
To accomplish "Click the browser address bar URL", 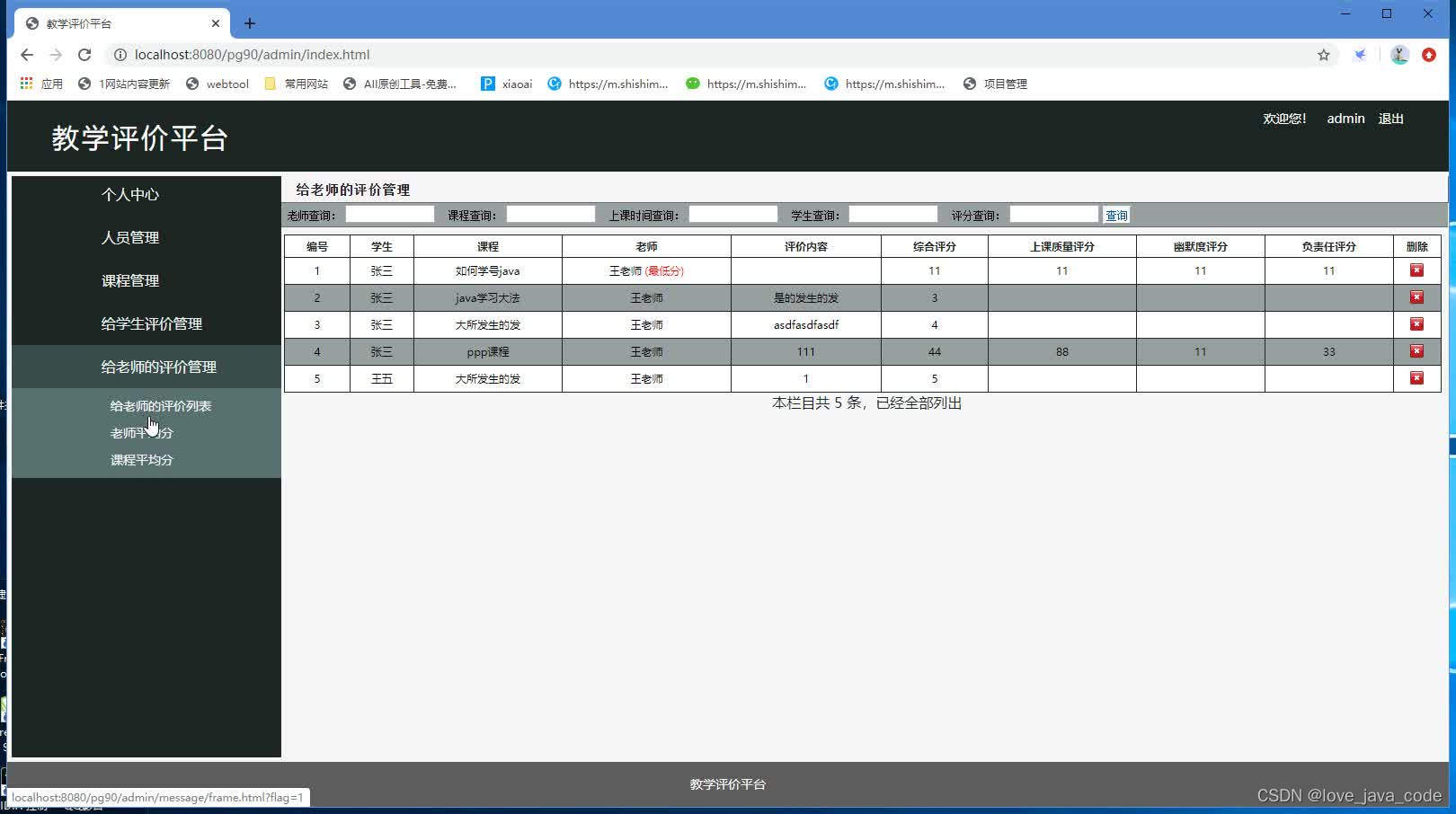I will coord(252,55).
